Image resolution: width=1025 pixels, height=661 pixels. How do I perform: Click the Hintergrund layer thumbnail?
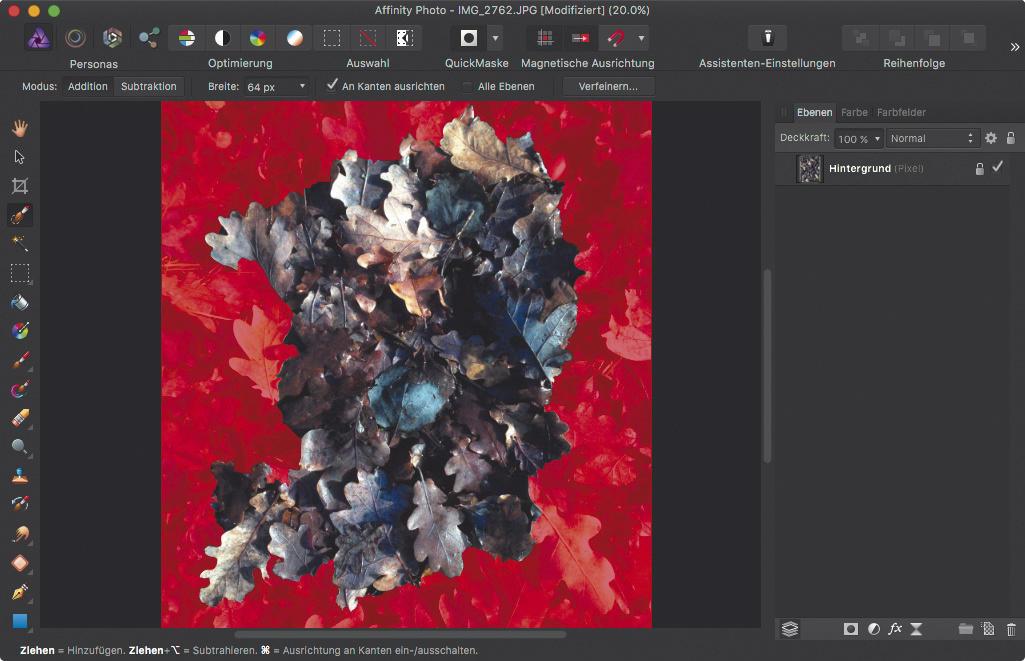(x=810, y=169)
